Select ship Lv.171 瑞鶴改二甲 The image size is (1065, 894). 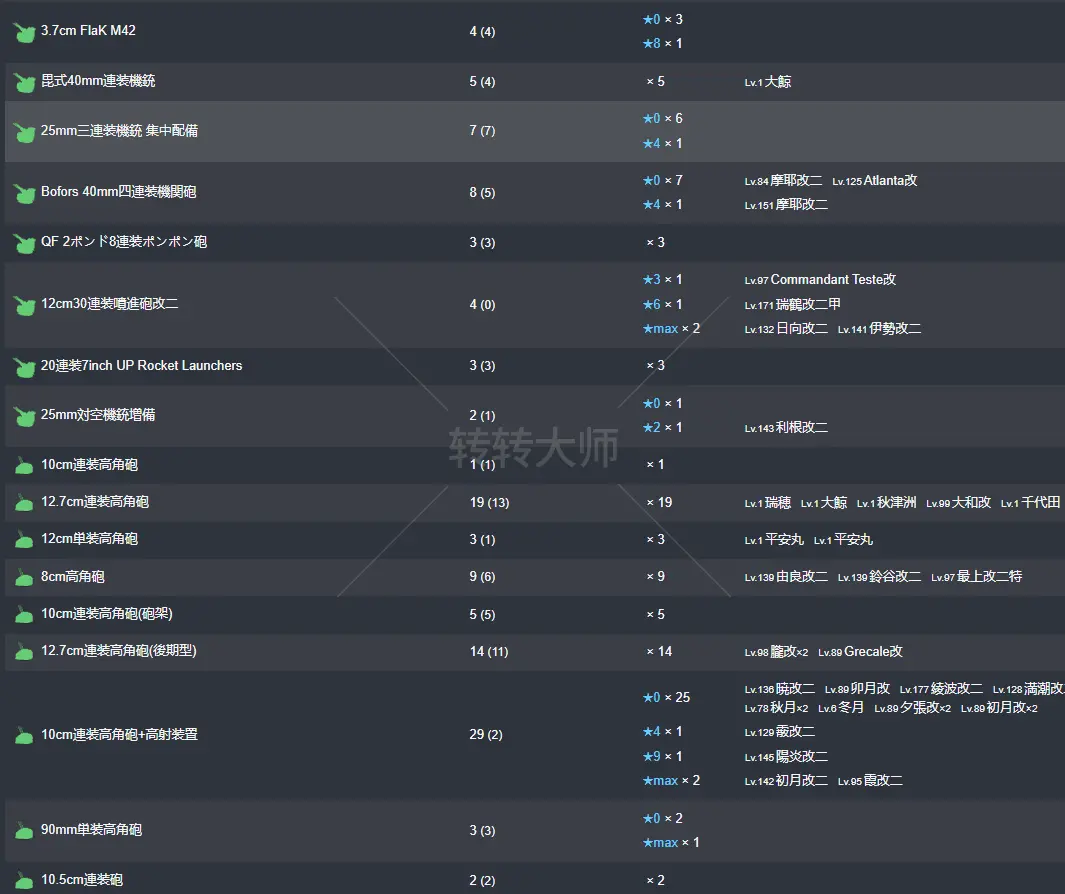(x=792, y=304)
